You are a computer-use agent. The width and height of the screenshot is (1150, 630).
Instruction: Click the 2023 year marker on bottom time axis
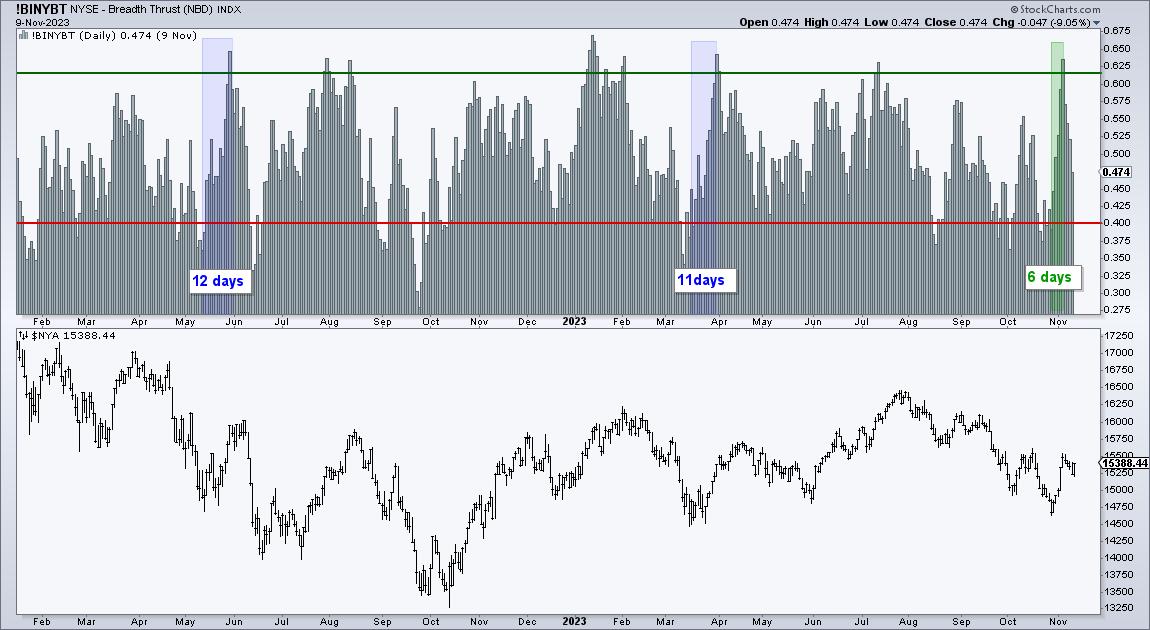tap(574, 621)
